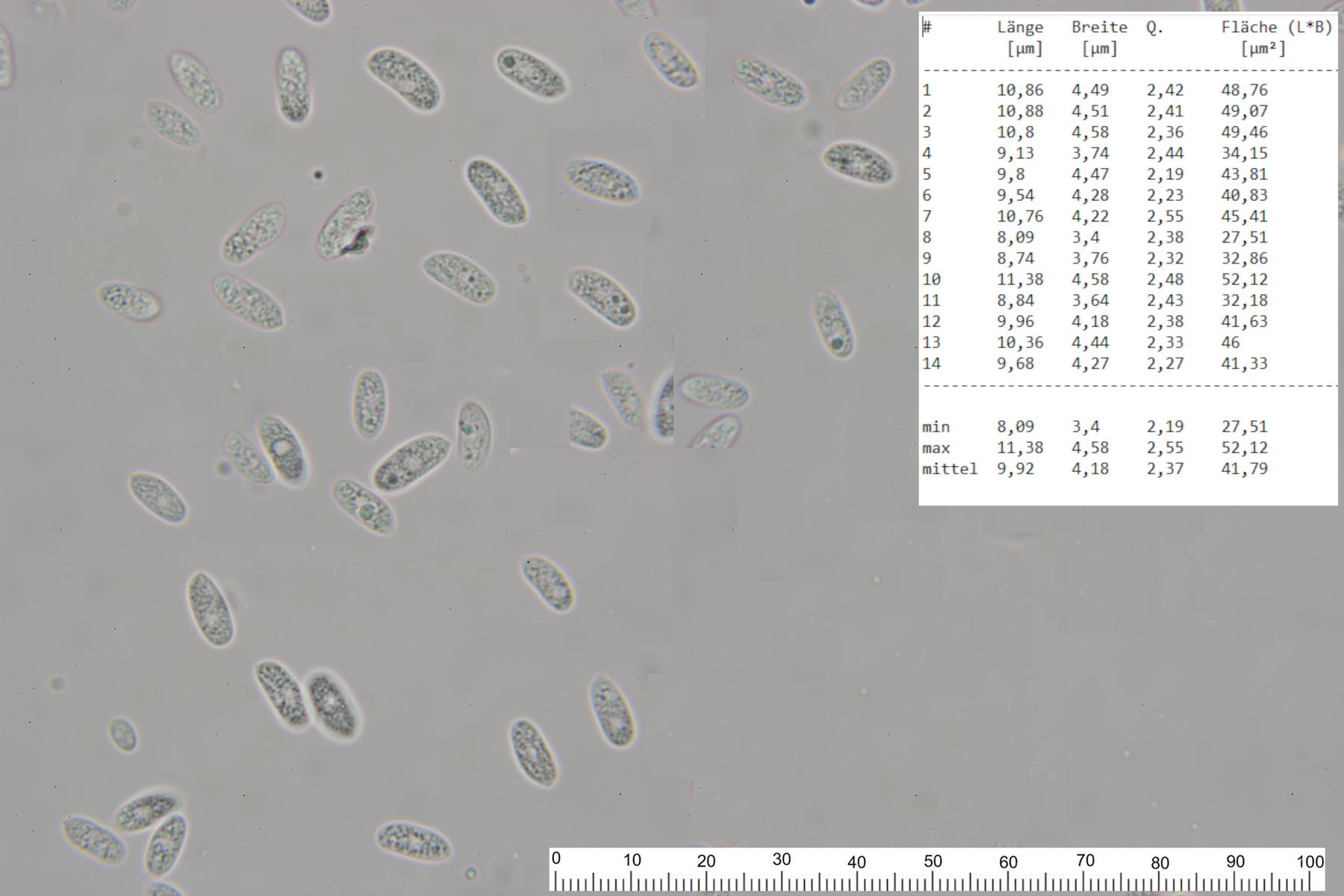This screenshot has width=1344, height=896.
Task: Click the Fläche (L*B) column header
Action: click(1276, 28)
